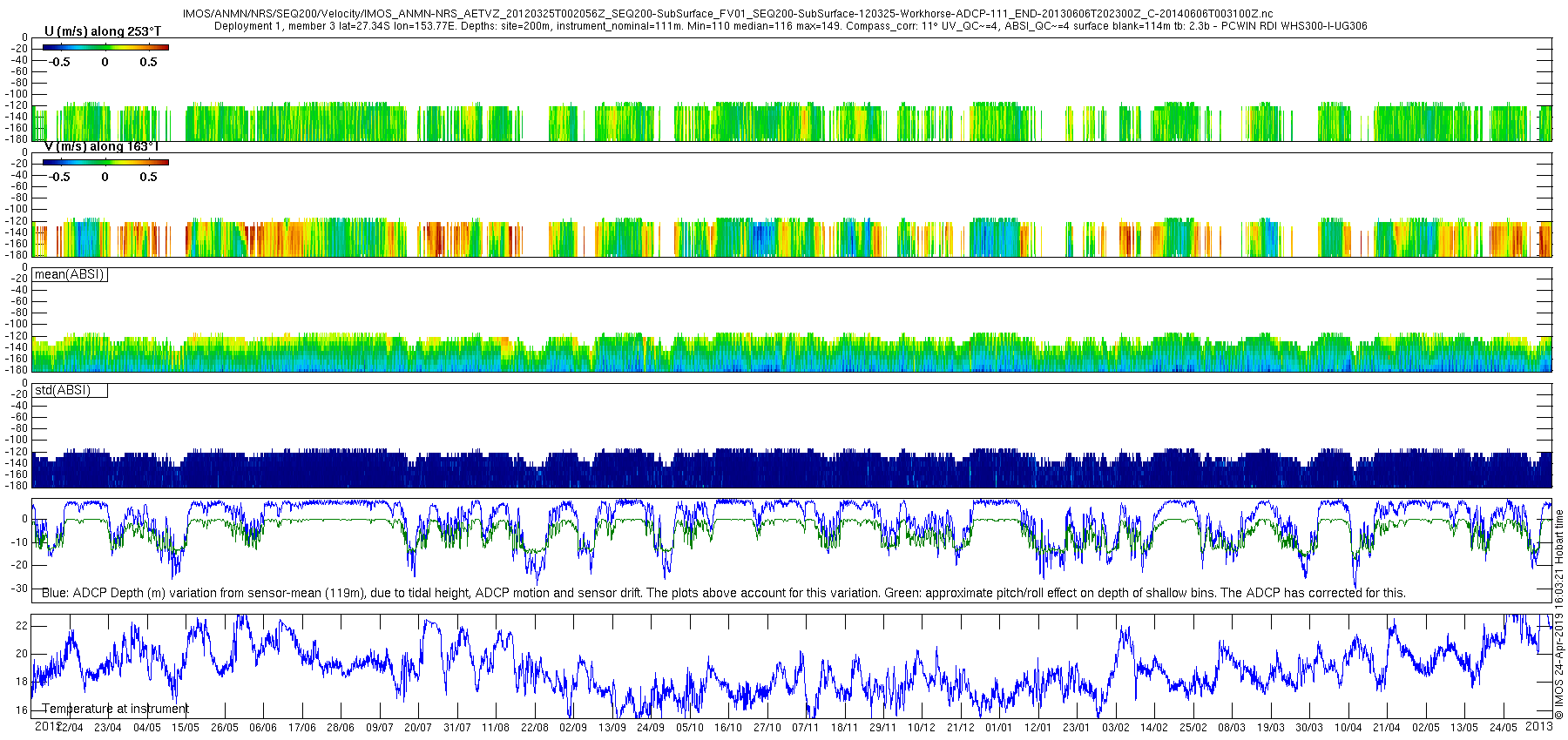1568x740 pixels.
Task: Click the '05/10' date tick label
Action: [x=689, y=728]
